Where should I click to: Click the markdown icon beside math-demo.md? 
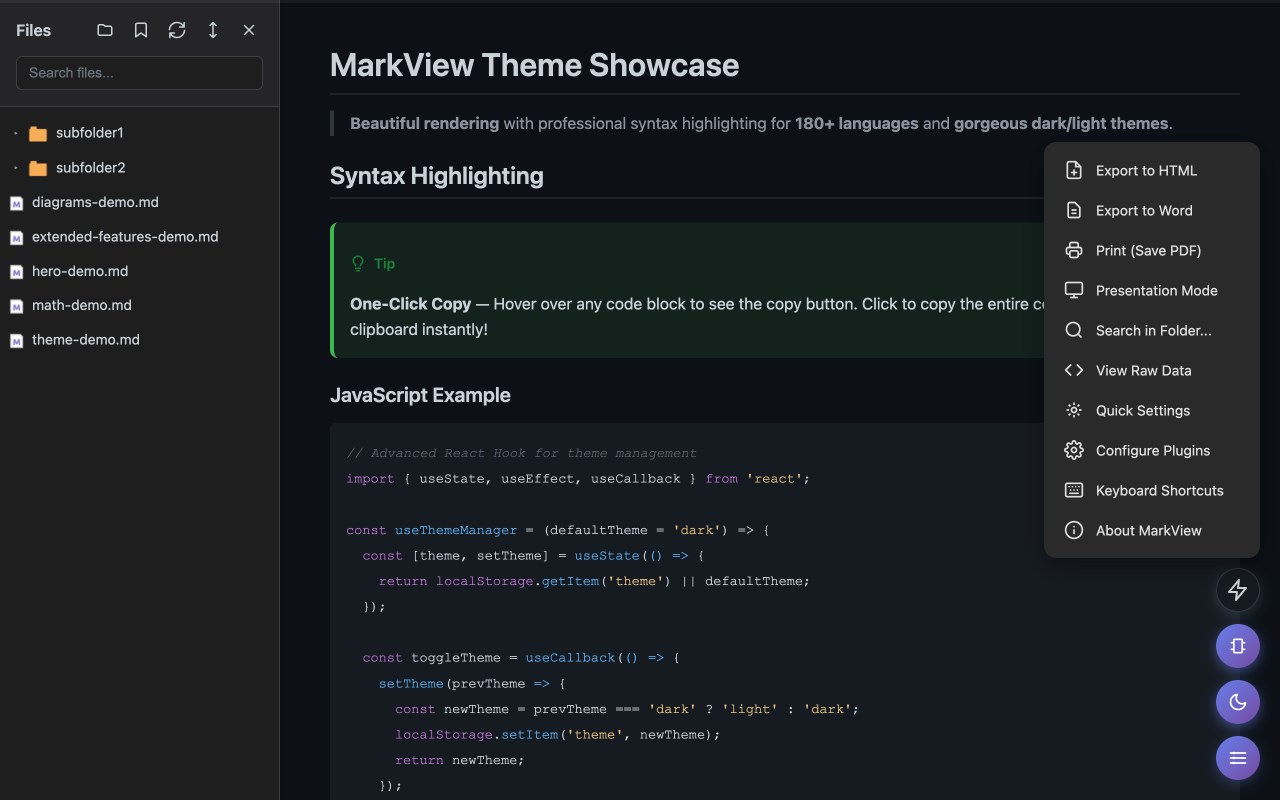pos(16,306)
